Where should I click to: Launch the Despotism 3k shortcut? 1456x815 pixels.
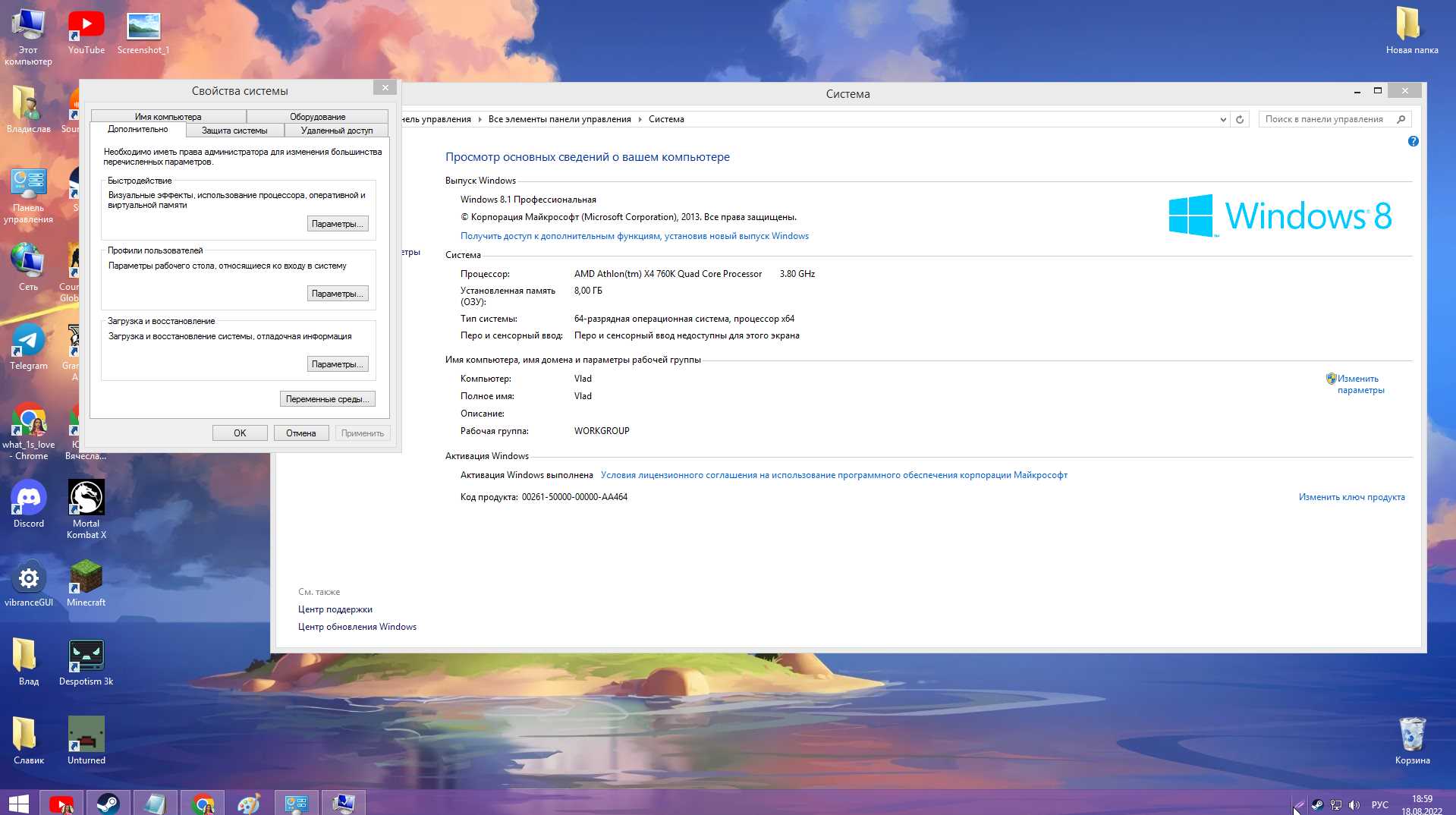[x=86, y=662]
